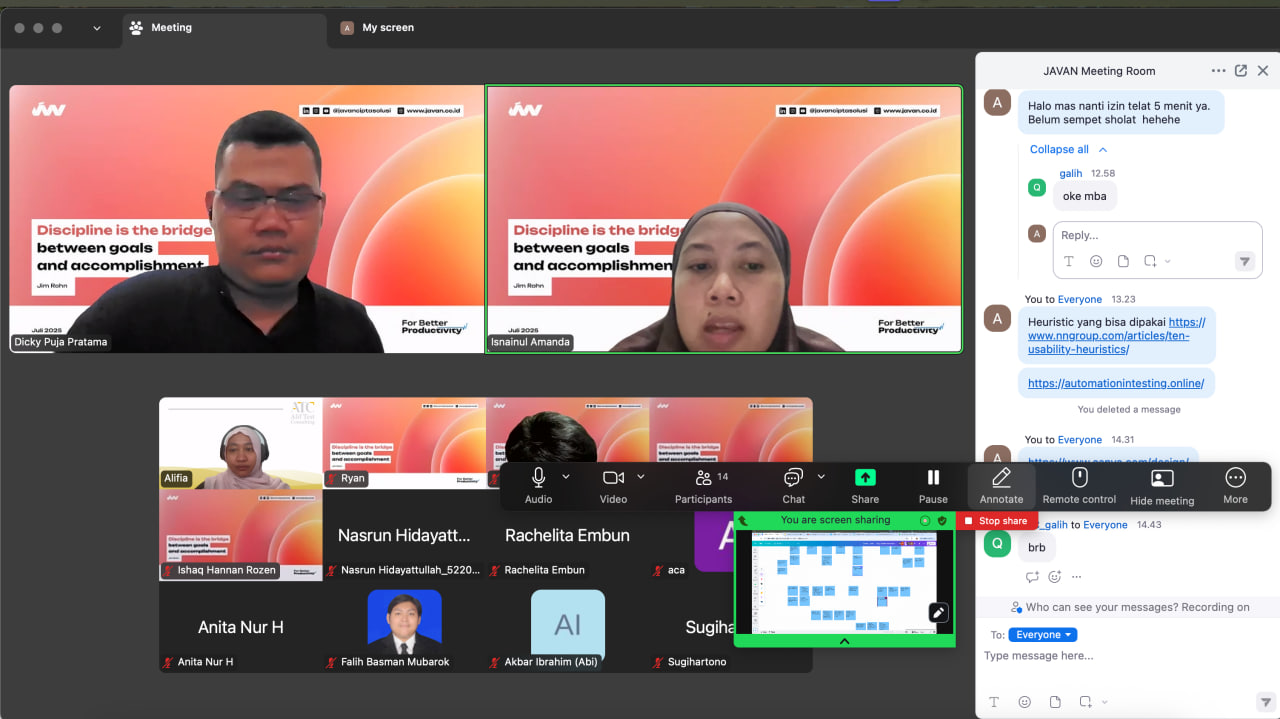
Task: Open the Everyone recipient dropdown
Action: pos(1043,635)
